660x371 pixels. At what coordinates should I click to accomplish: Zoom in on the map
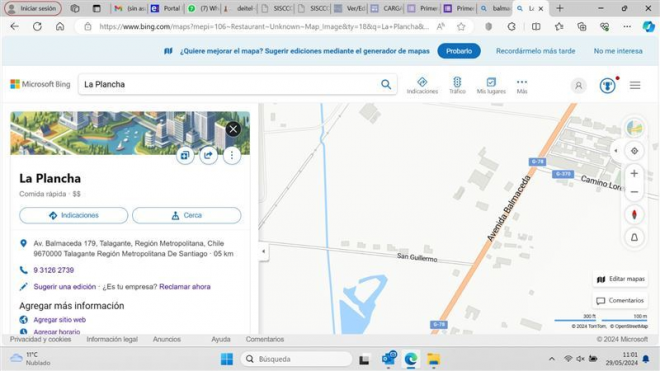point(634,173)
